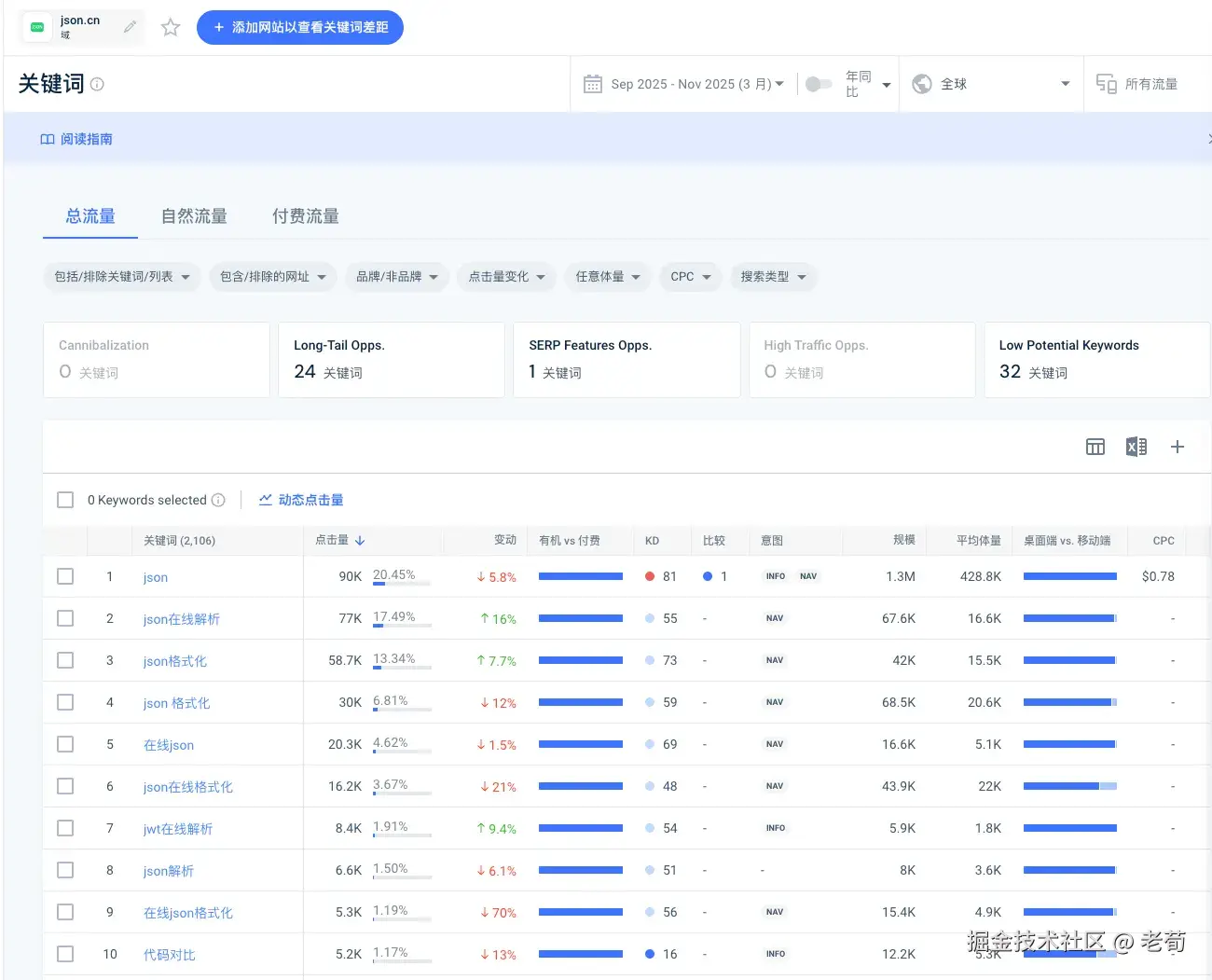1212x980 pixels.
Task: Check the 在线json row checkbox
Action: point(65,744)
